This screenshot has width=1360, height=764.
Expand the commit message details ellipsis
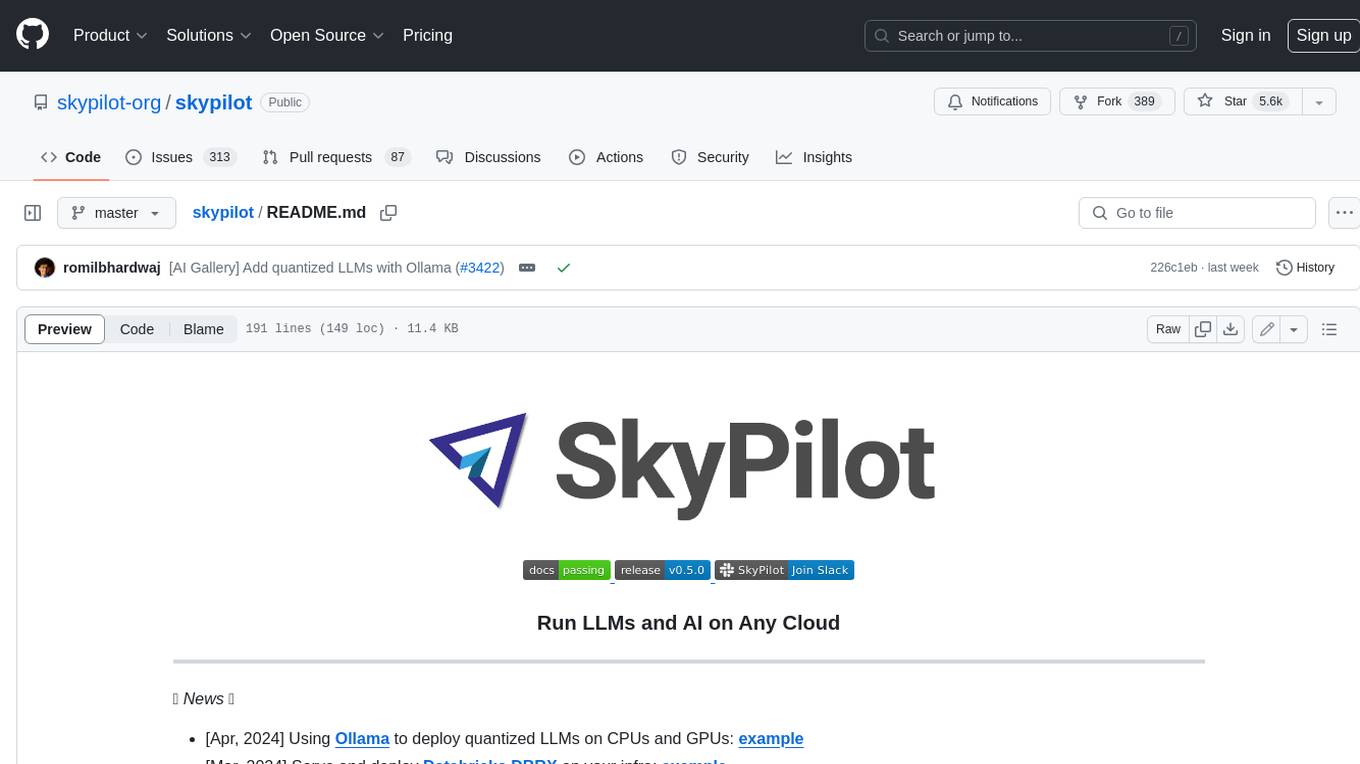click(x=527, y=268)
